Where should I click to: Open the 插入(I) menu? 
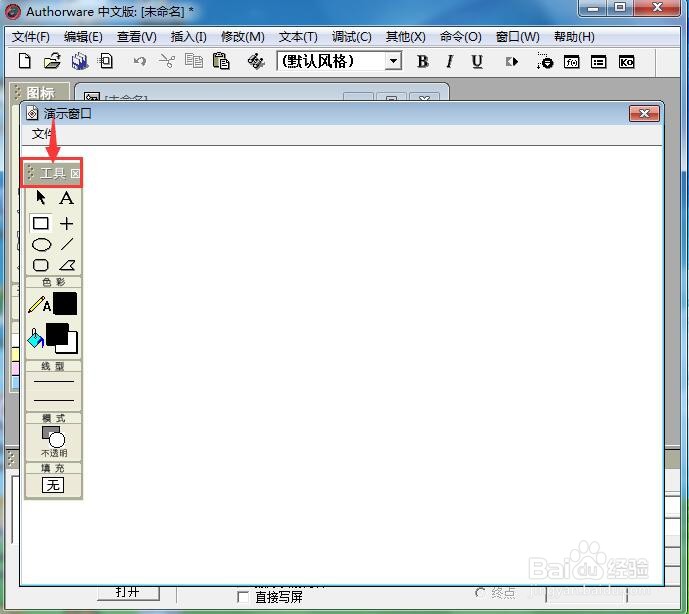tap(189, 36)
